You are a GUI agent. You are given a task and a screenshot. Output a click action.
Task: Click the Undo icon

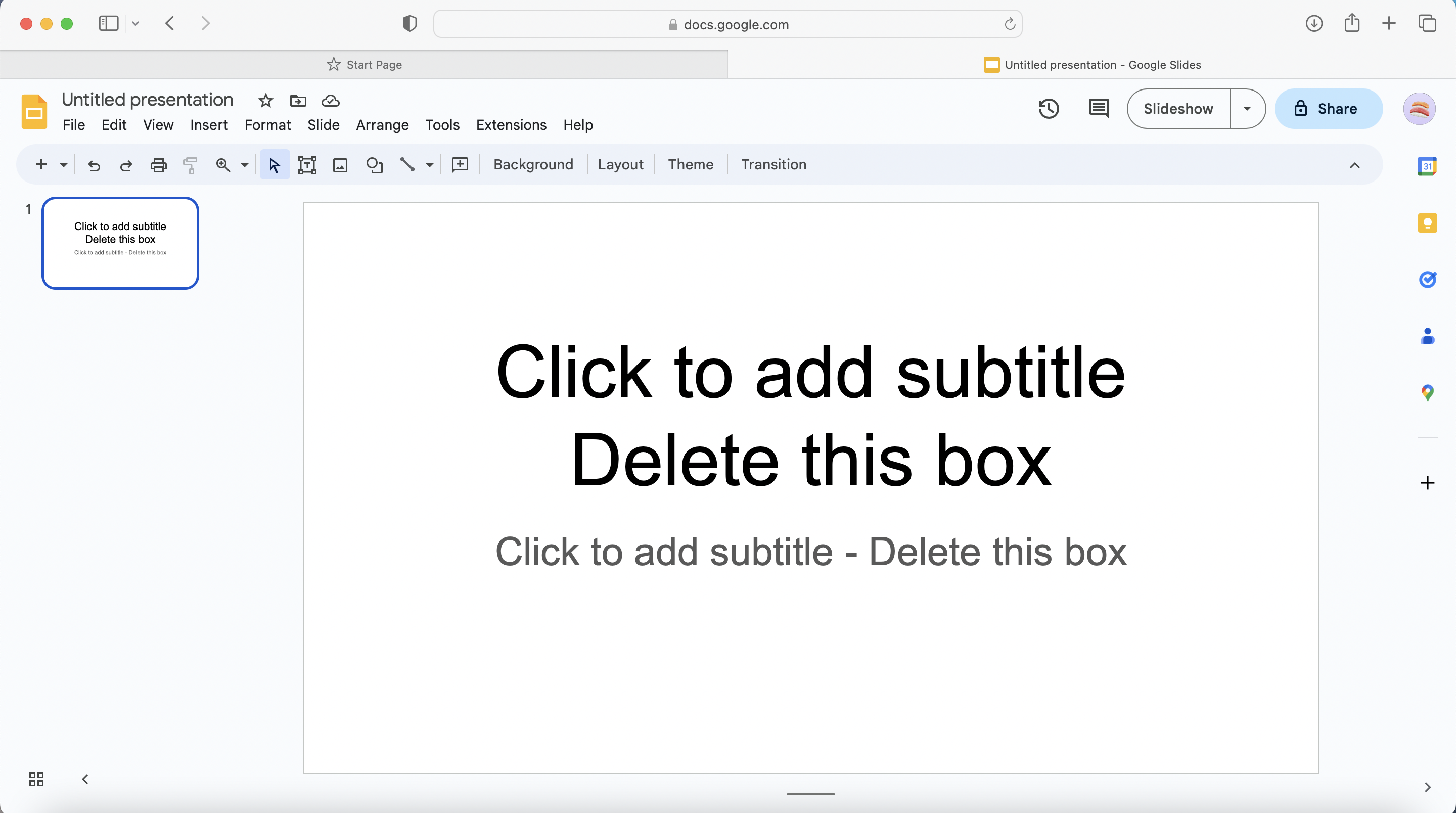(94, 164)
